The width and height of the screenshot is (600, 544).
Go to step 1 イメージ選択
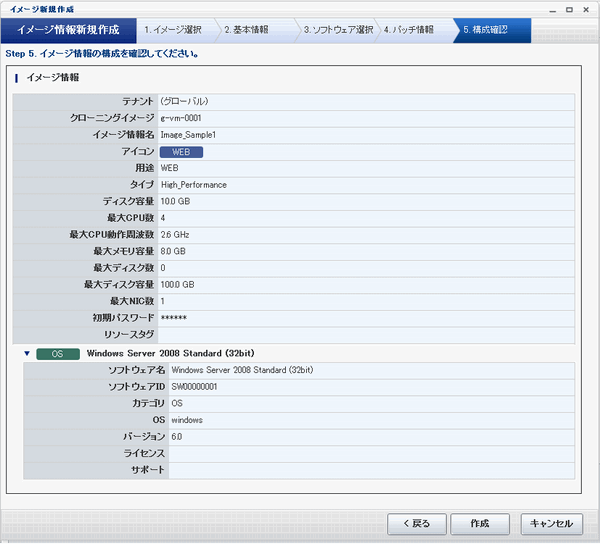[x=173, y=30]
